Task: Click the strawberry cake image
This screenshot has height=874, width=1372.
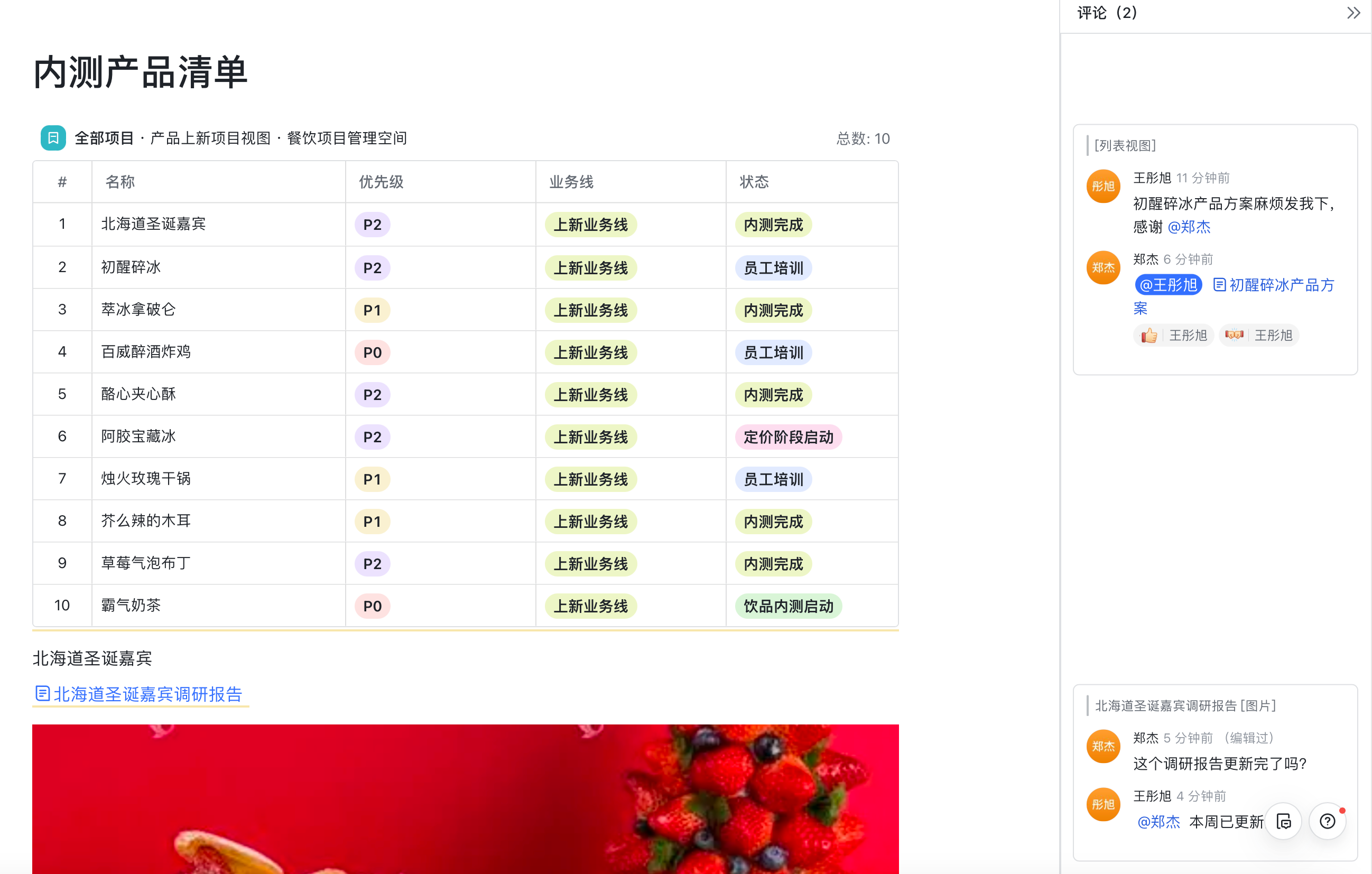Action: click(466, 799)
